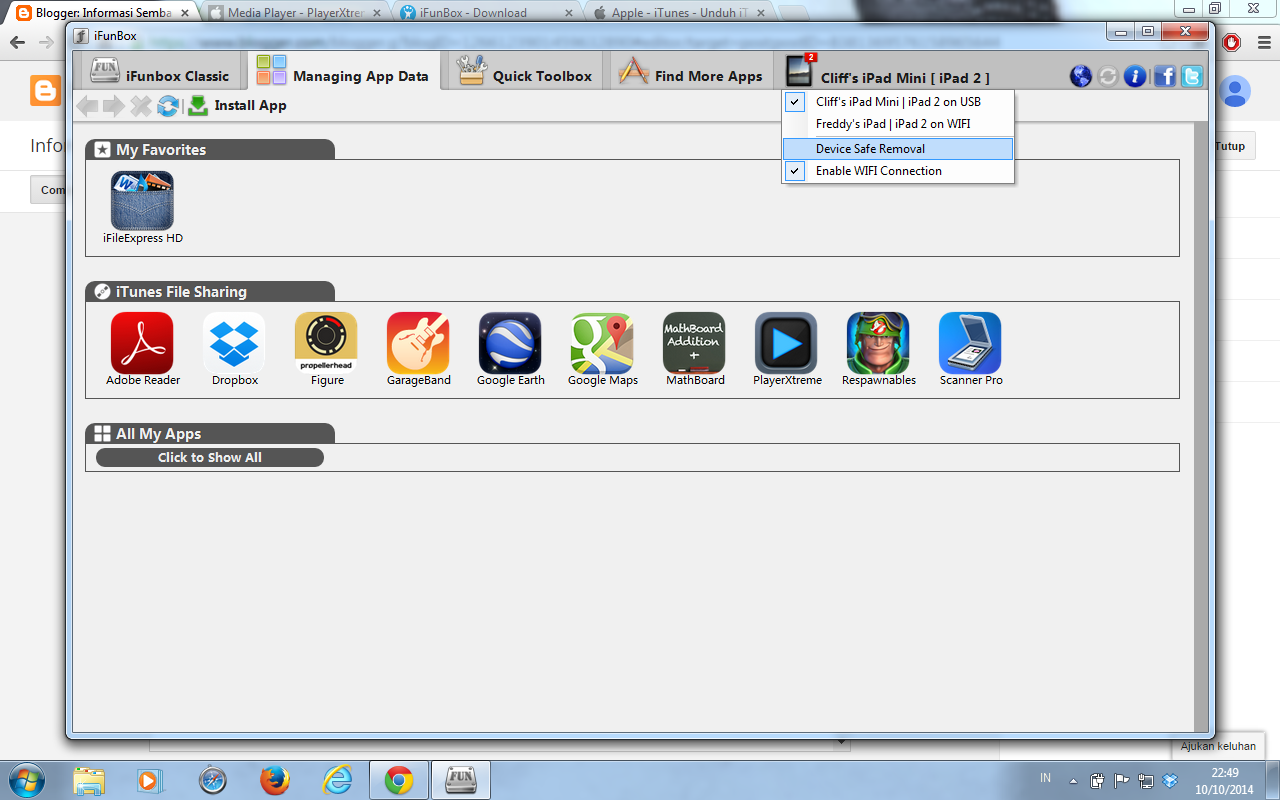
Task: Open Safari compass icon in taskbar
Action: (x=213, y=780)
